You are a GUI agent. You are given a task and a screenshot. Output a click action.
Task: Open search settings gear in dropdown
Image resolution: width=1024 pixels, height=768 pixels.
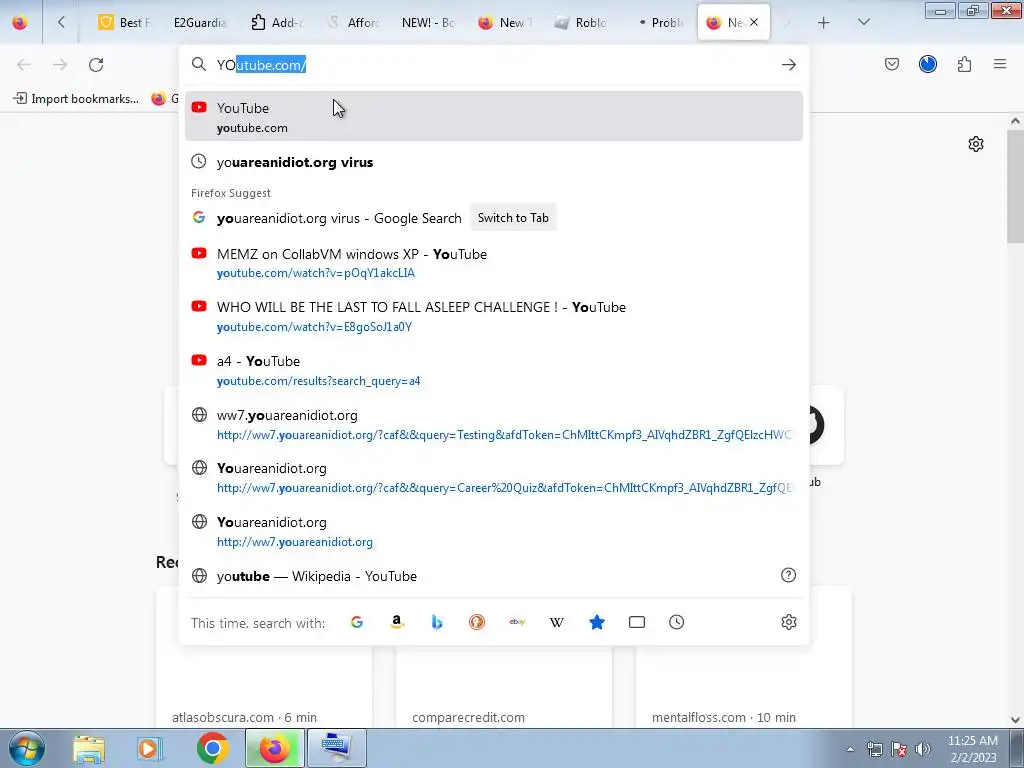click(789, 622)
